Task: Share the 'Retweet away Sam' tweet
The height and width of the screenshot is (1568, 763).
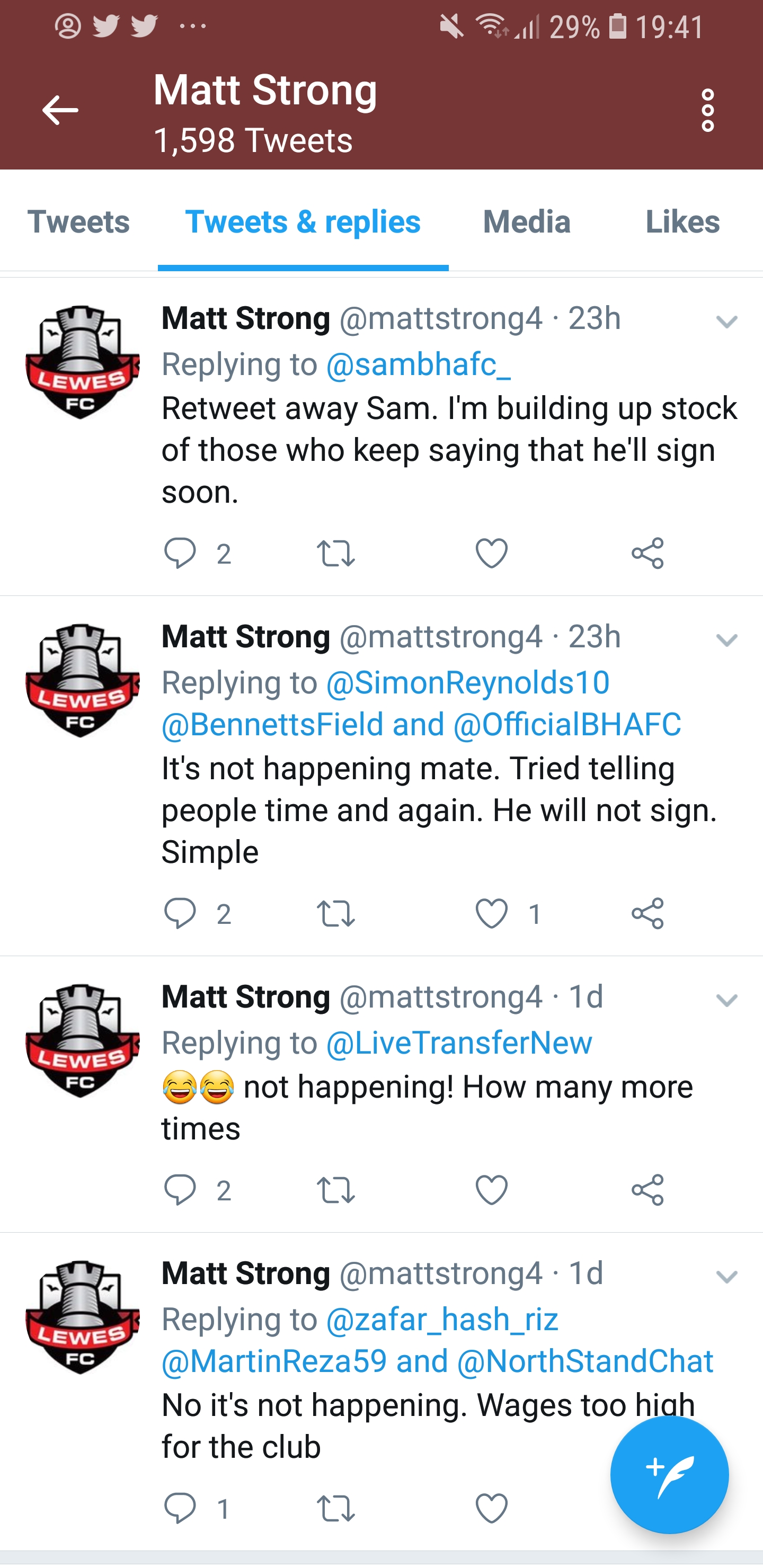Action: point(647,553)
